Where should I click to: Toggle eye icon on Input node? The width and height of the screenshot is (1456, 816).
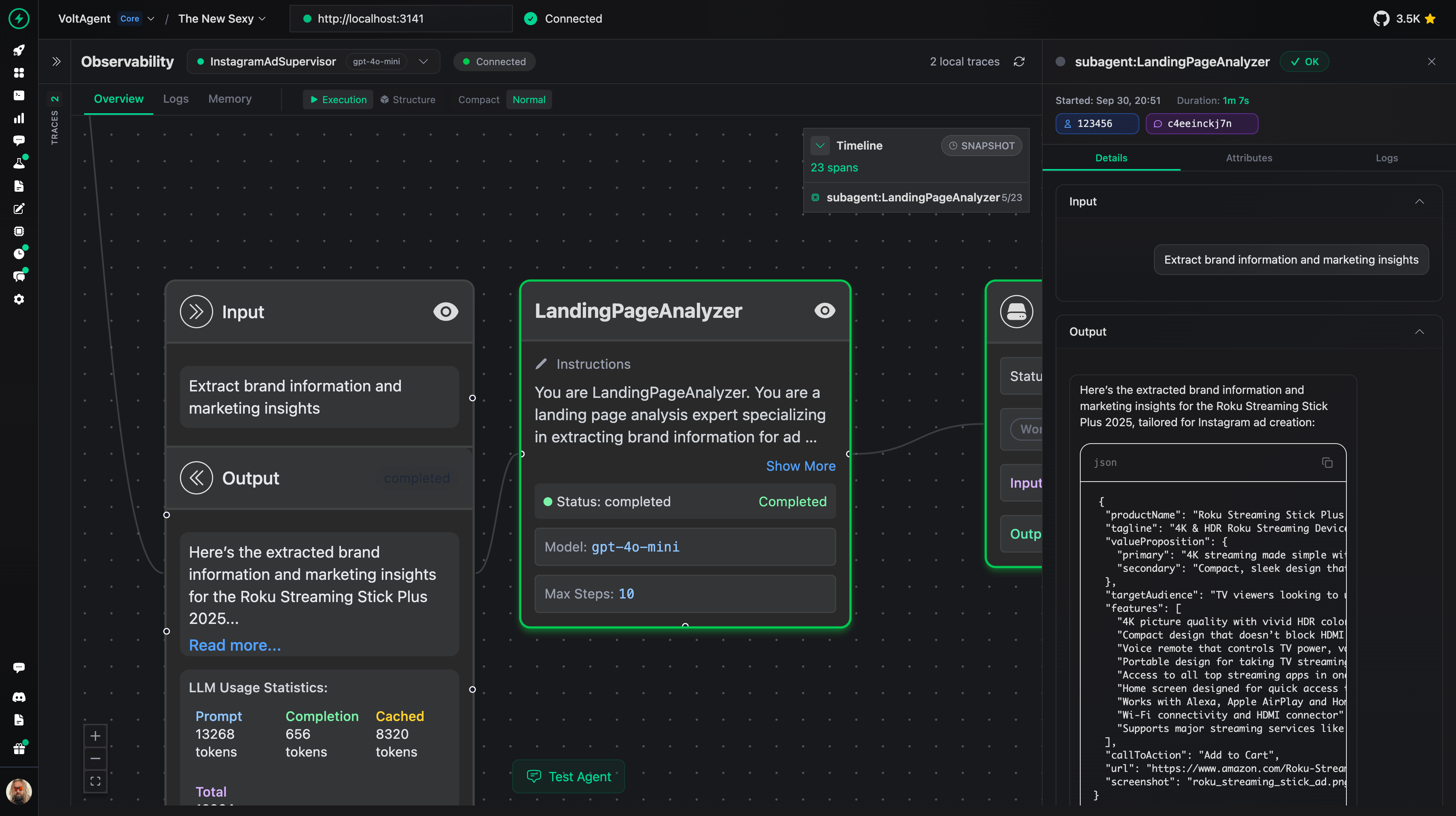pyautogui.click(x=445, y=311)
